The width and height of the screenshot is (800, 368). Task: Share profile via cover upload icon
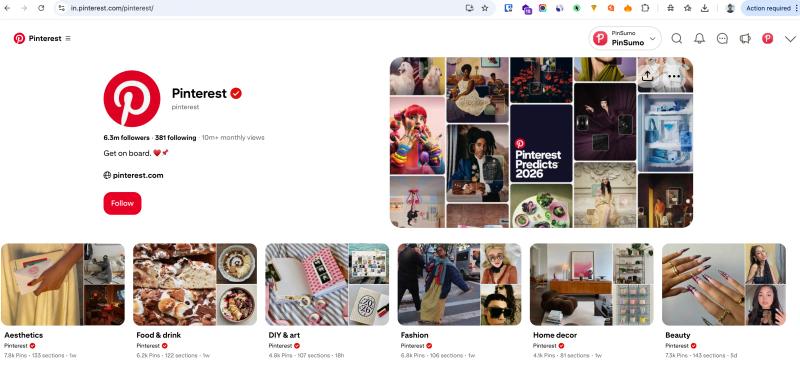(x=647, y=76)
